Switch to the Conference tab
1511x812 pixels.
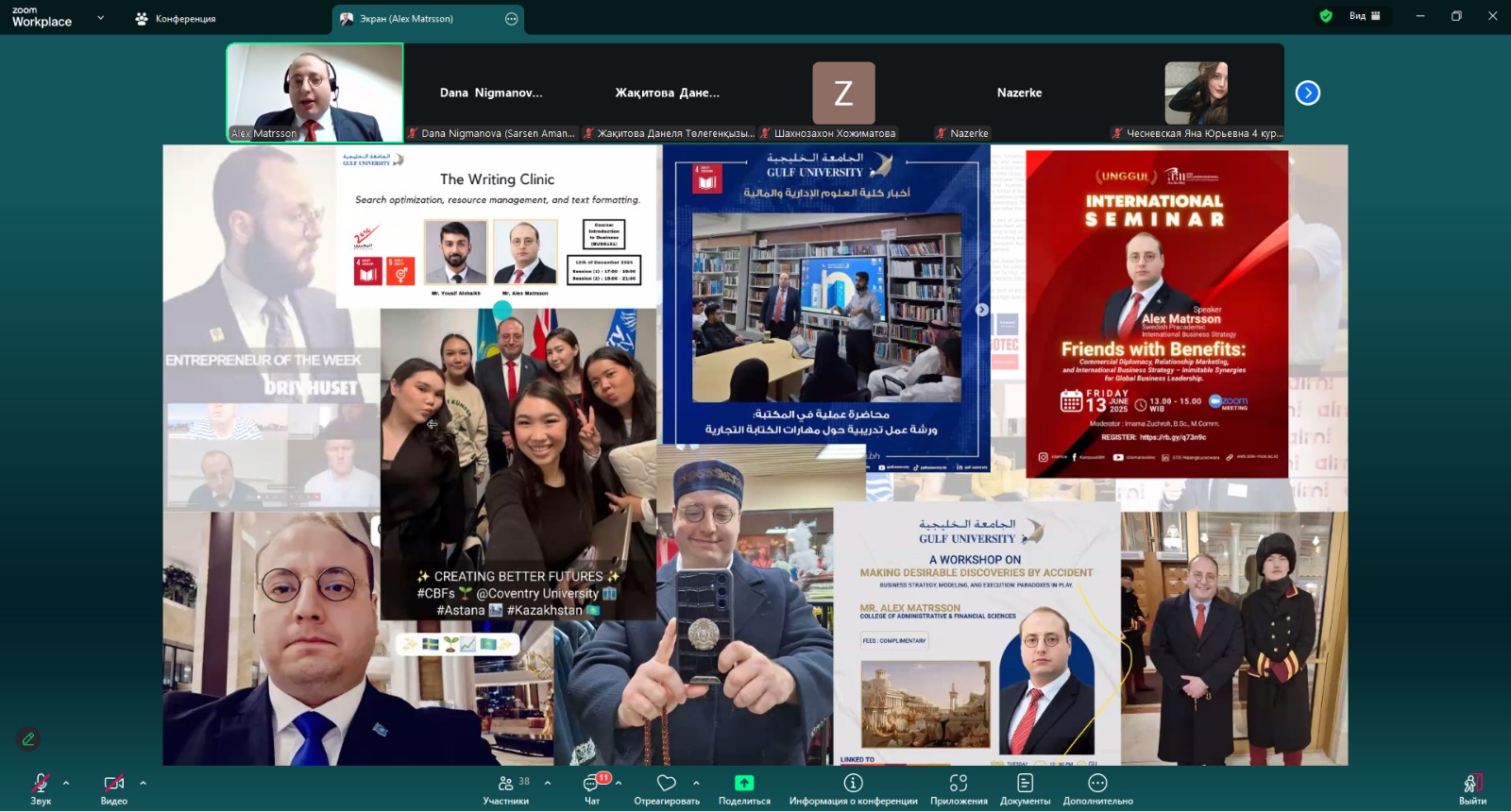coord(177,19)
